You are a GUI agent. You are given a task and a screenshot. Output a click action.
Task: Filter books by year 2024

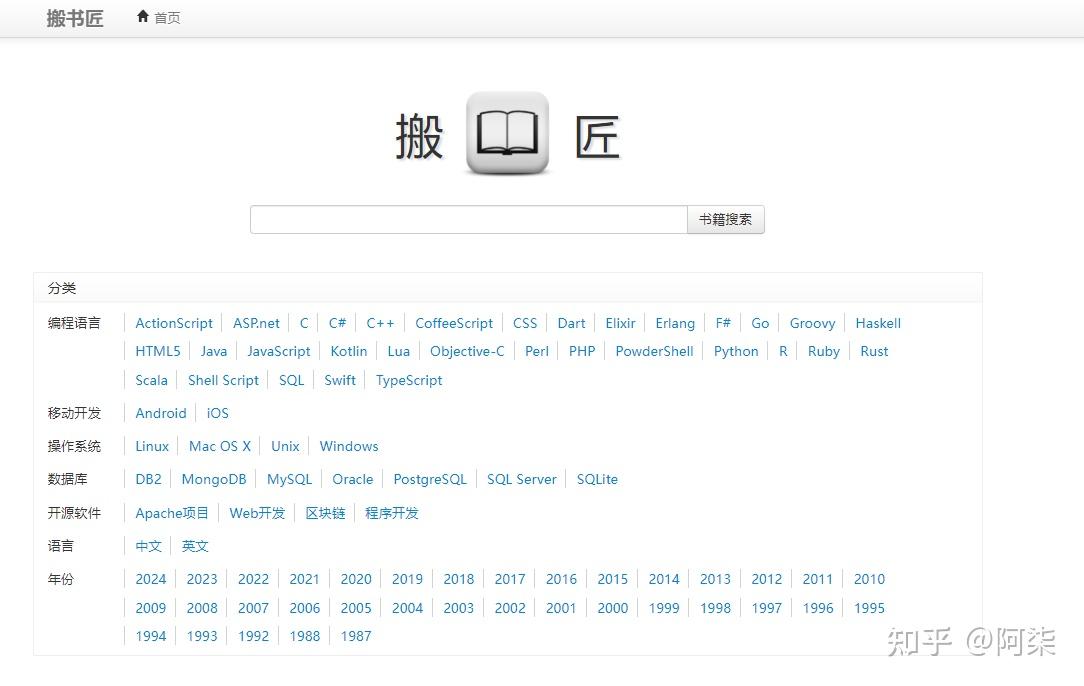click(151, 579)
